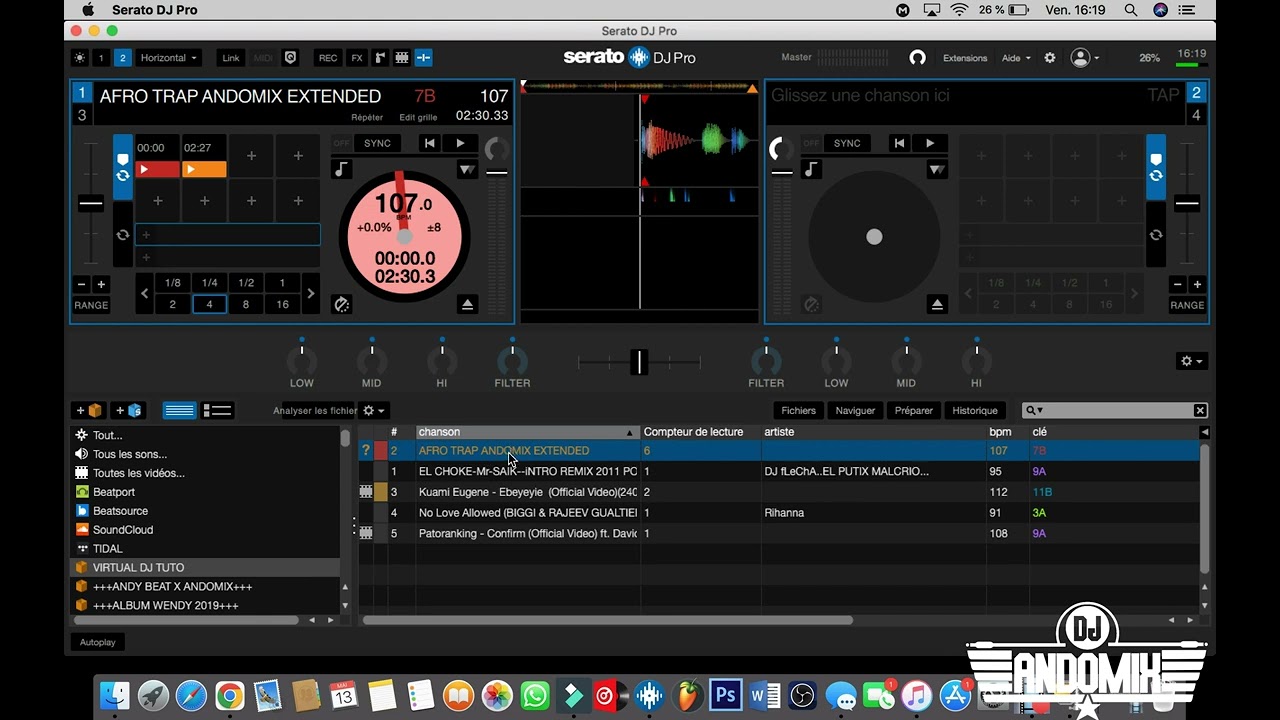
Task: Jump to previous track on left deck
Action: (430, 143)
